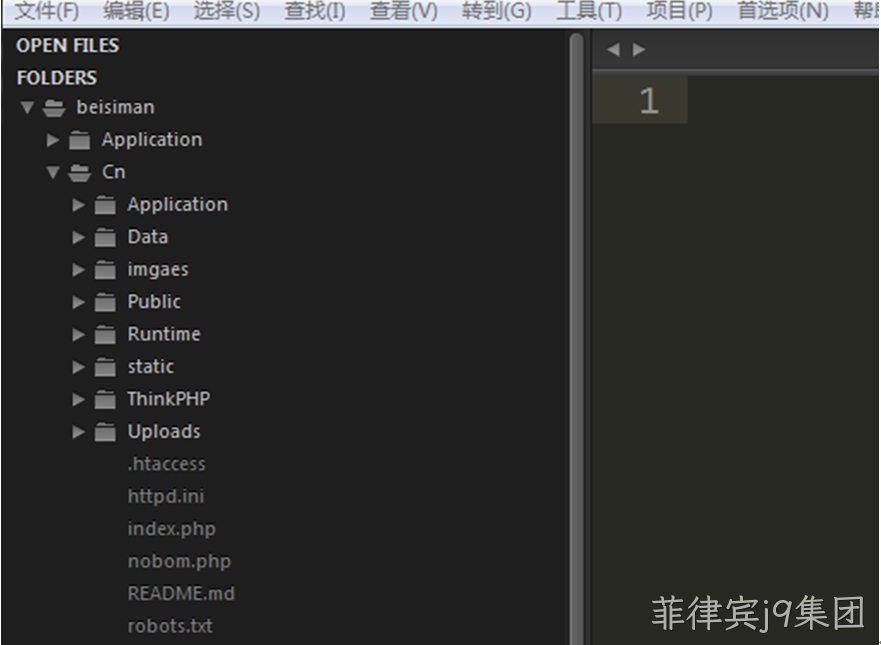Screen dimensions: 881x645
Task: Click the beisiman root folder icon
Action: coord(54,107)
